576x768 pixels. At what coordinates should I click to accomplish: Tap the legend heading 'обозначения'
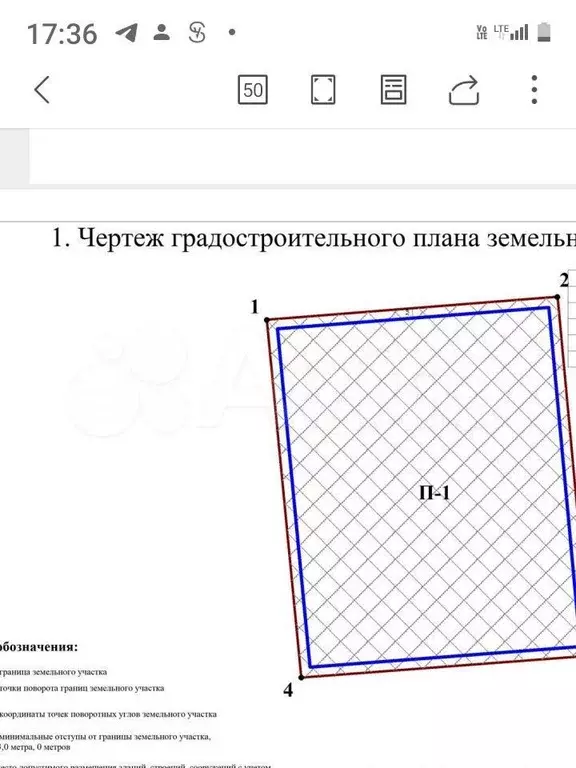click(38, 647)
